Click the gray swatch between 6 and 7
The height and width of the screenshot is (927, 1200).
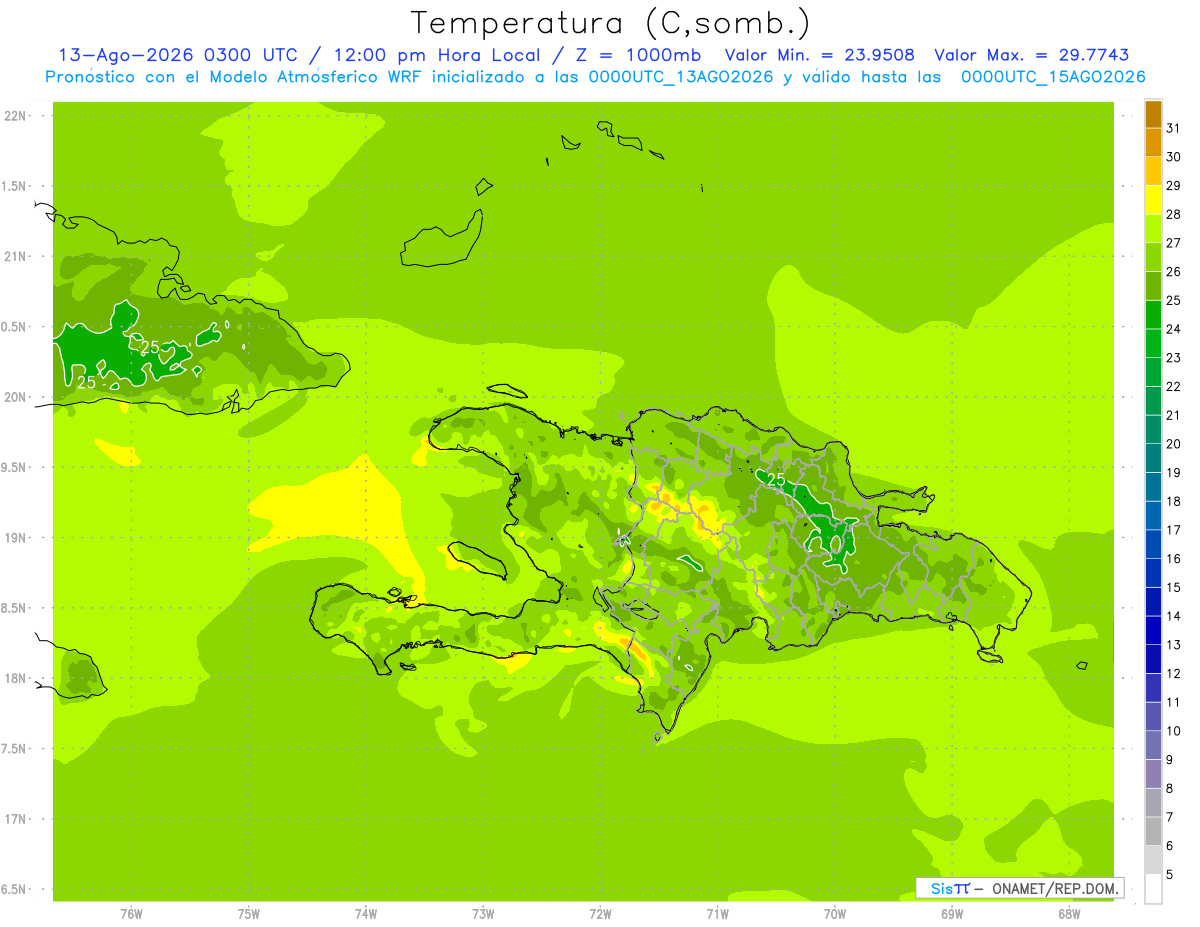(x=1153, y=832)
